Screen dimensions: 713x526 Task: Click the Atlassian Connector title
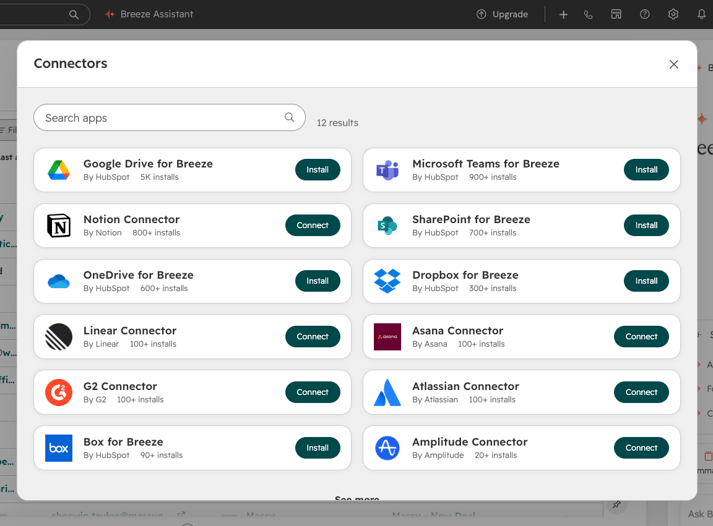466,386
